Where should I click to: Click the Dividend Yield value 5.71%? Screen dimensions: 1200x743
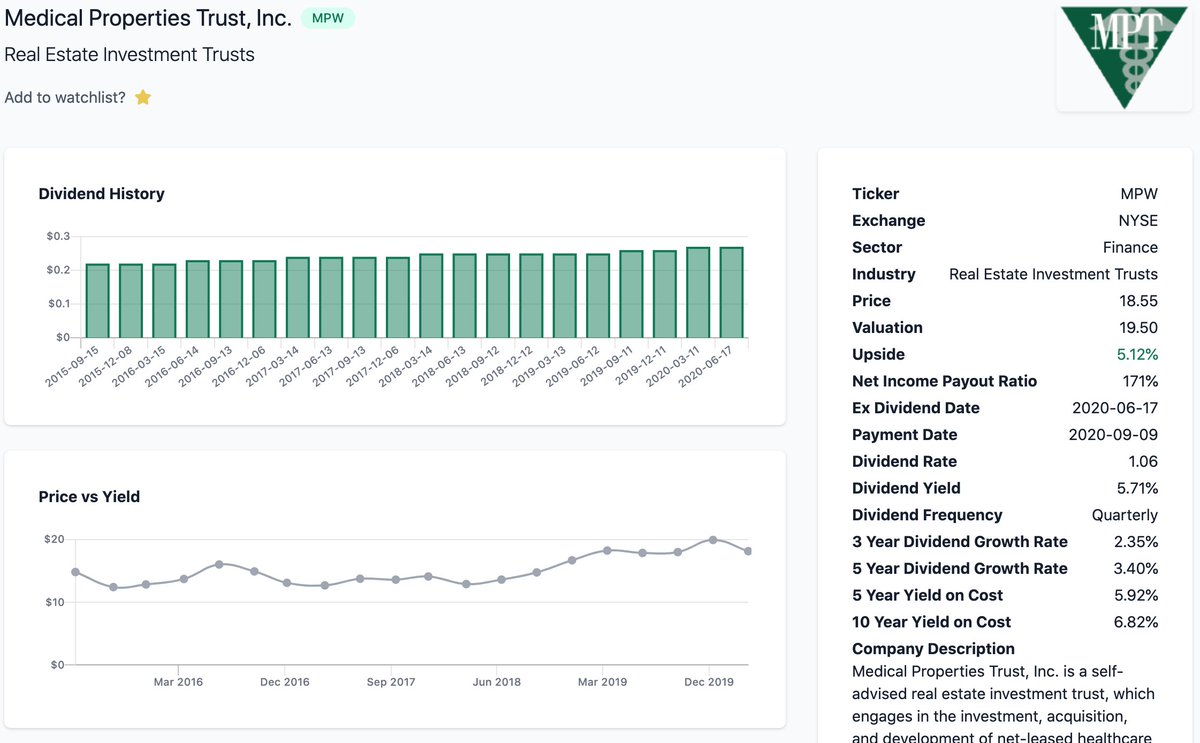1138,488
